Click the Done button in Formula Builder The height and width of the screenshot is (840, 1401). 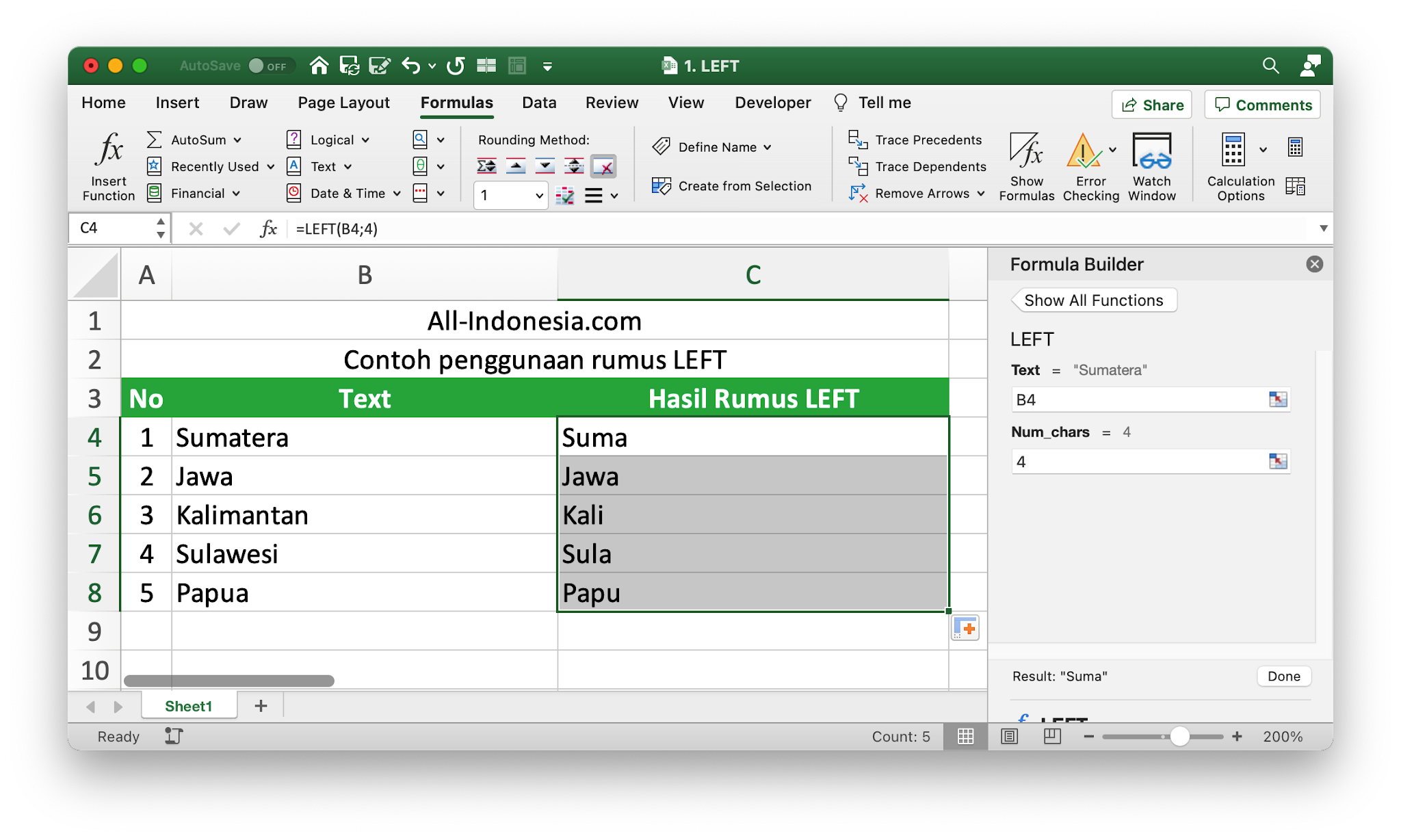[x=1283, y=677]
